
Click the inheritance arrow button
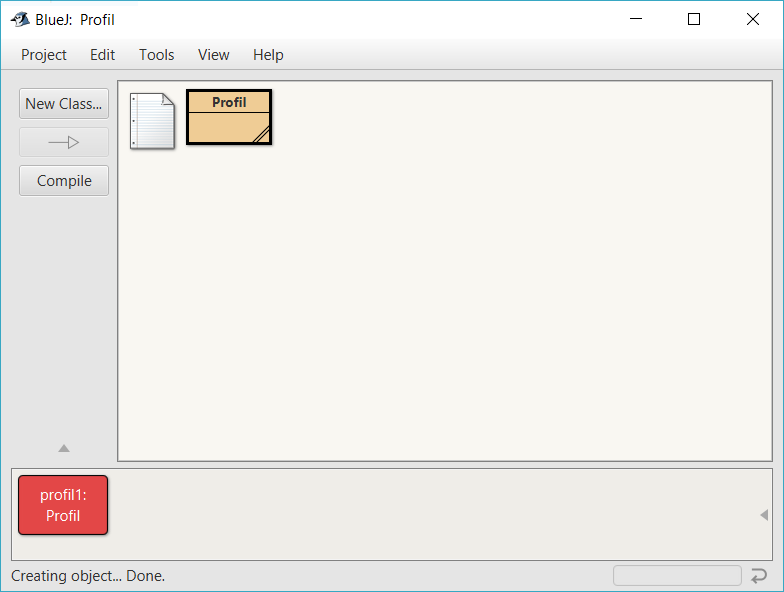(x=64, y=142)
